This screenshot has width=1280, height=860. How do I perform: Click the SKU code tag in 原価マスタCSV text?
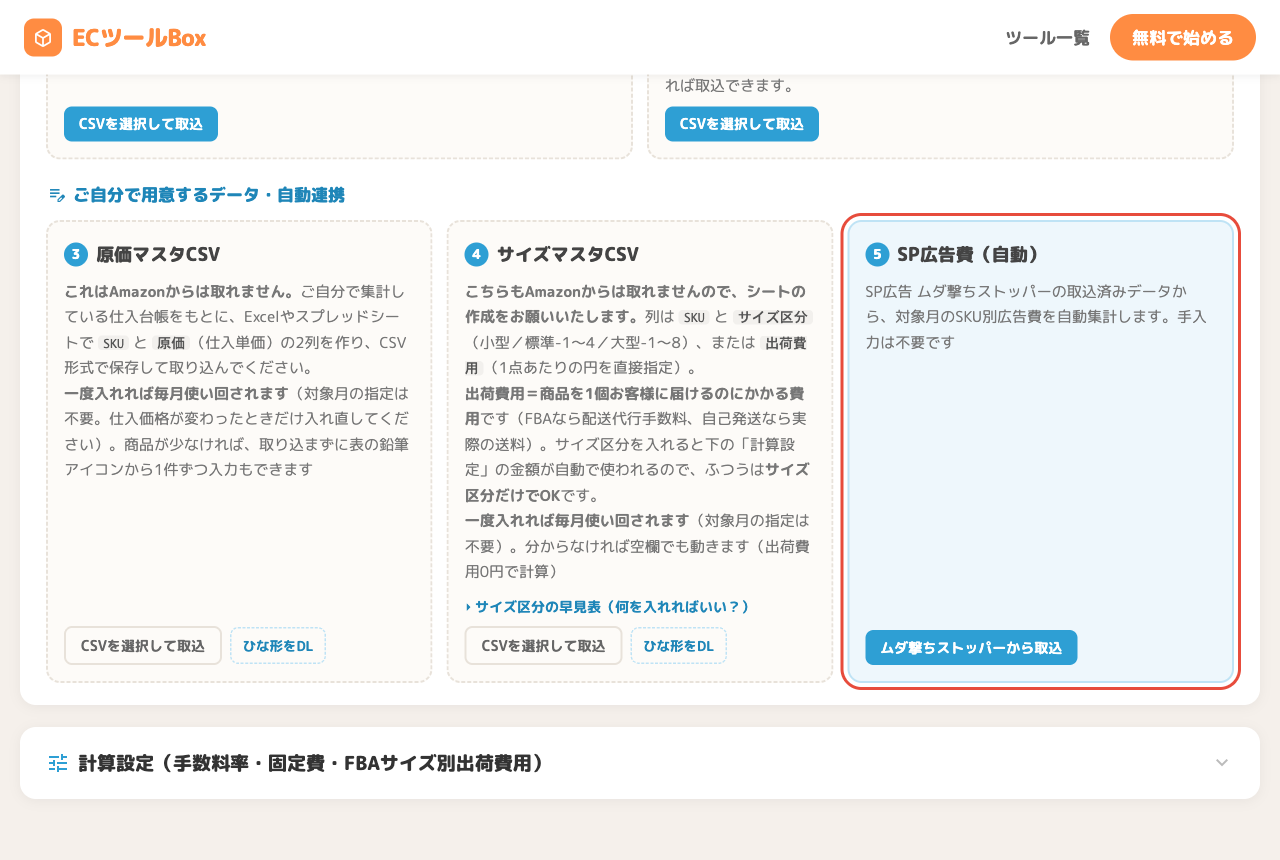point(113,343)
